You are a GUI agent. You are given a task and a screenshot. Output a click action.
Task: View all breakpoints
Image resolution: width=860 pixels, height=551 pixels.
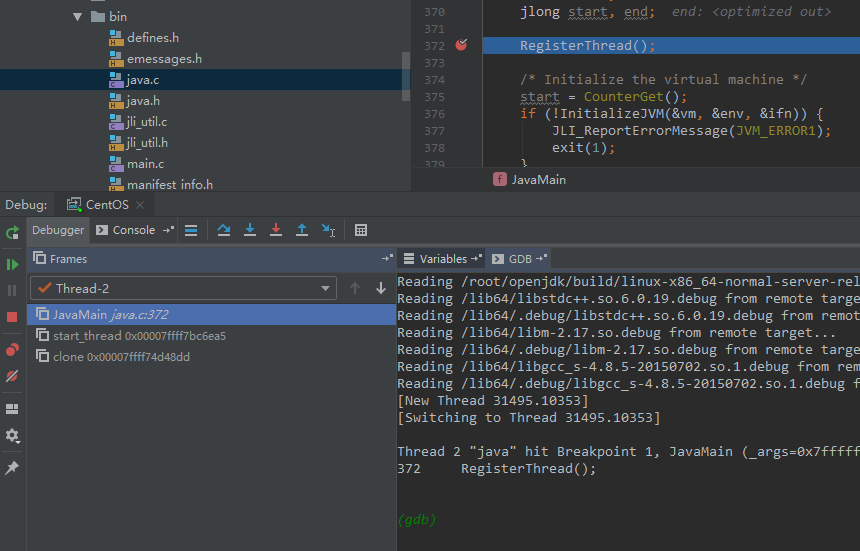point(12,350)
